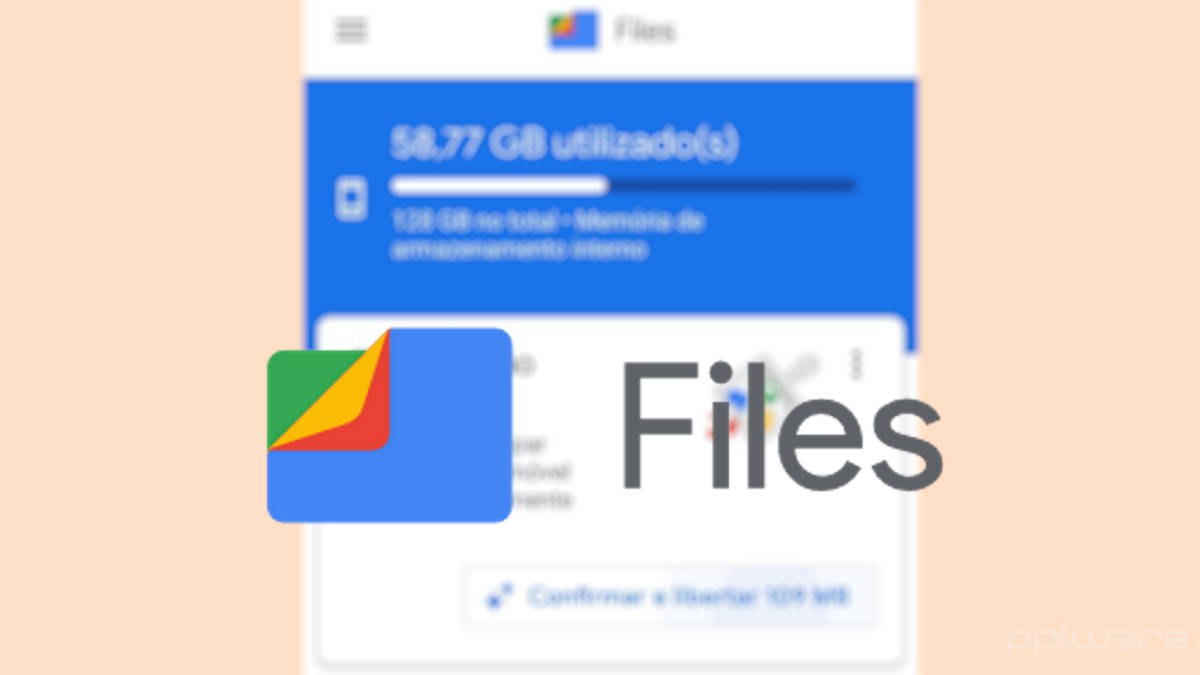Click the large blue Files folder logo
1200x675 pixels.
click(x=389, y=425)
